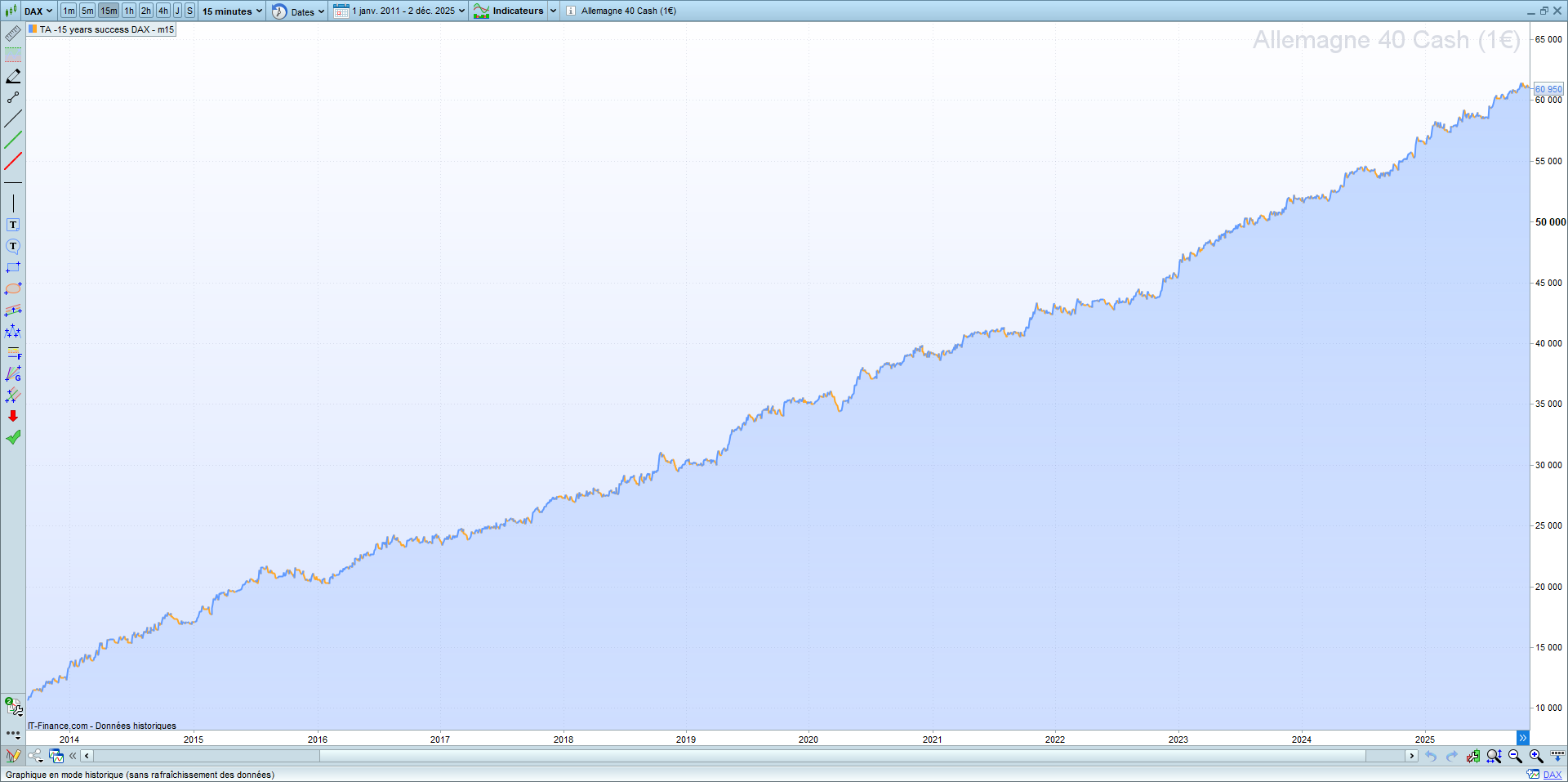Click the zoom in magnifier
The height and width of the screenshot is (782, 1568).
1536,756
